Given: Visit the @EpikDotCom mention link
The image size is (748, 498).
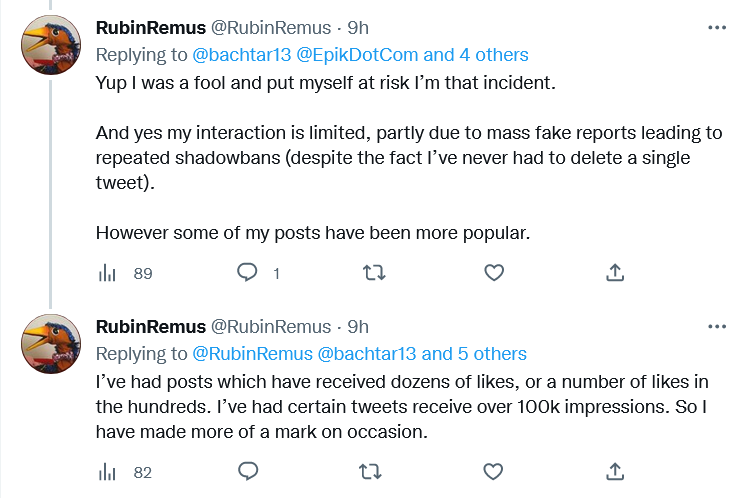Looking at the screenshot, I should (x=357, y=55).
